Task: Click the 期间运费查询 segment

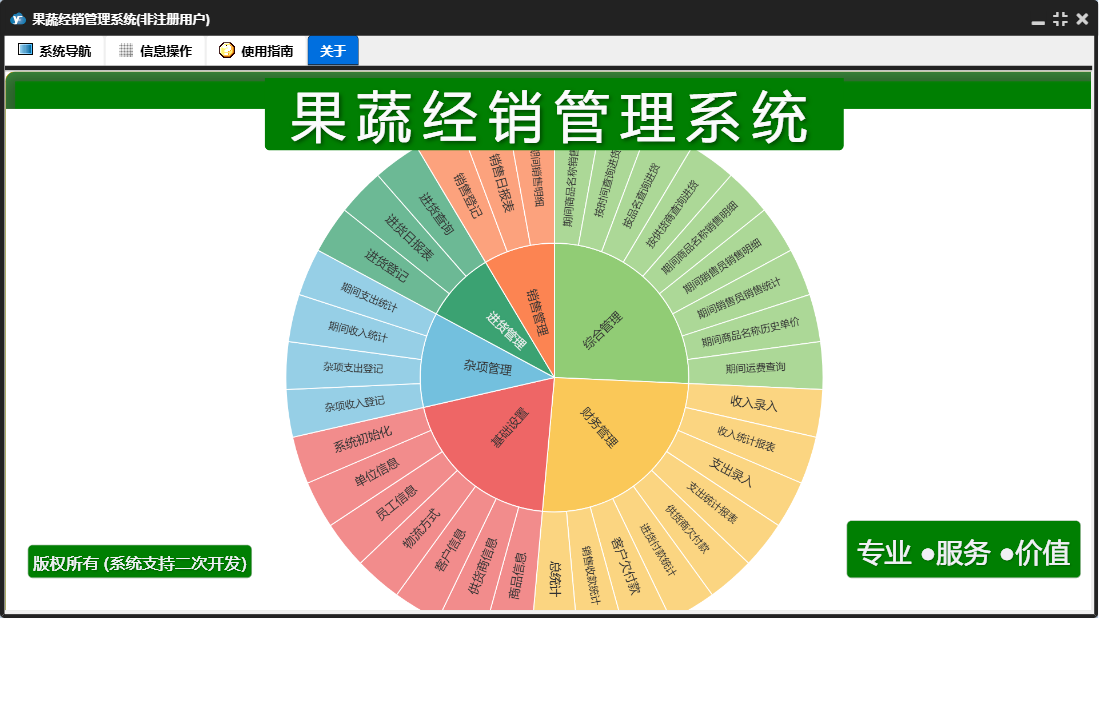Action: point(755,367)
